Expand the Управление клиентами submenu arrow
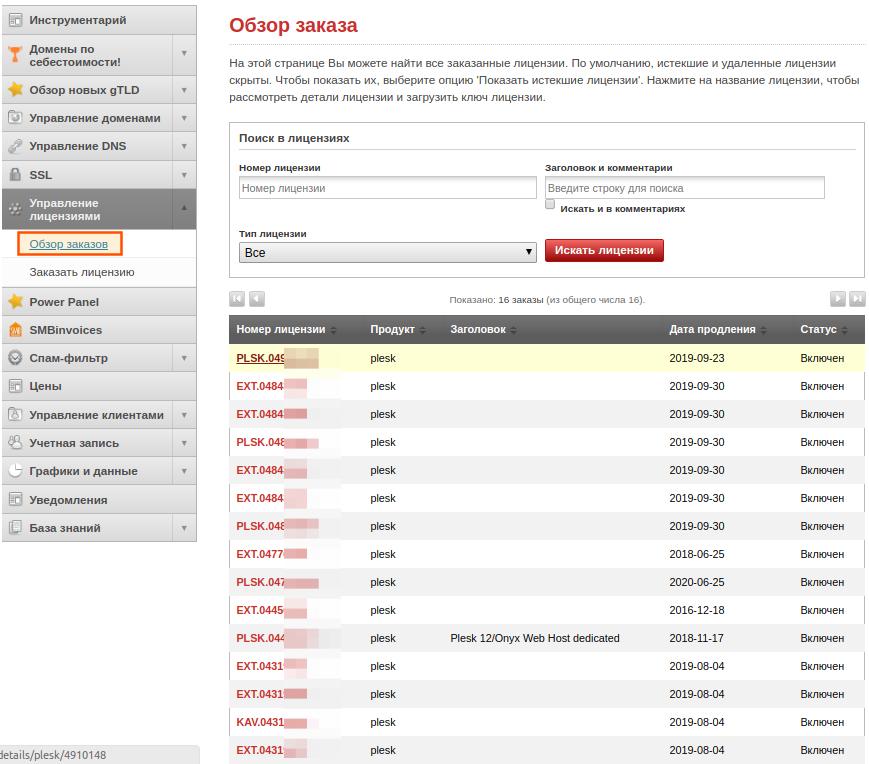 click(184, 415)
